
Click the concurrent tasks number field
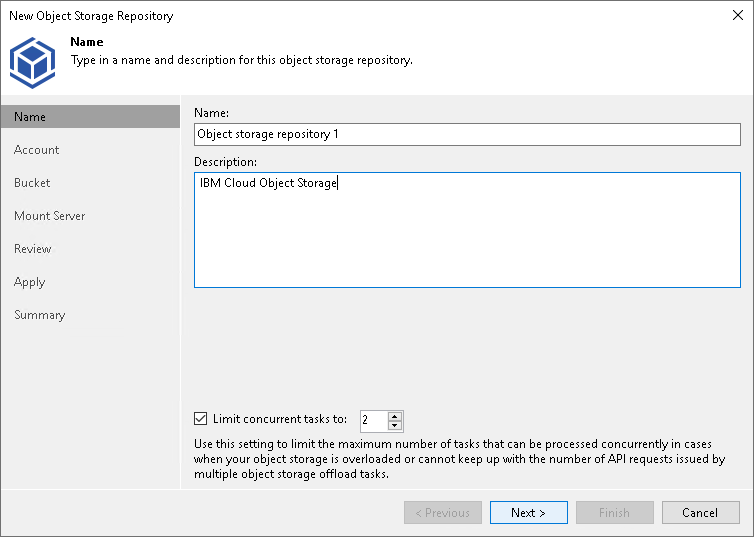click(374, 421)
